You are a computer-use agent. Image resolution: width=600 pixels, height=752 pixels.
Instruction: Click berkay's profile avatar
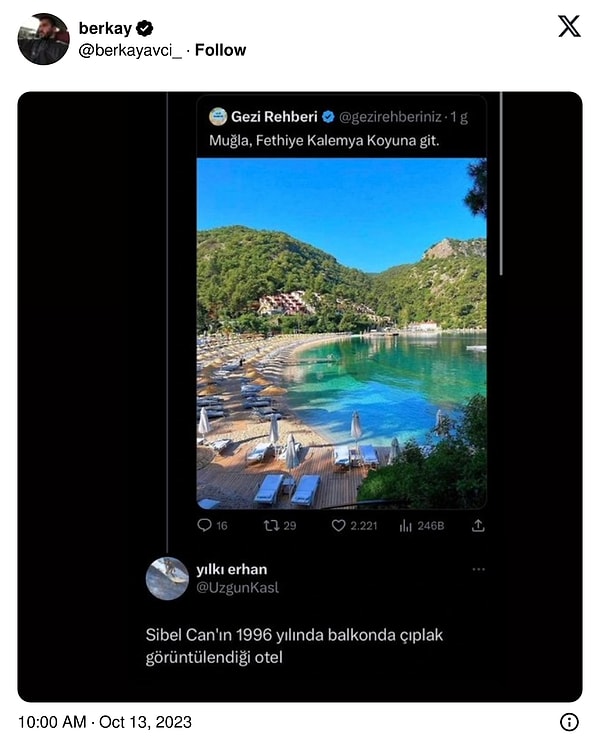(43, 39)
